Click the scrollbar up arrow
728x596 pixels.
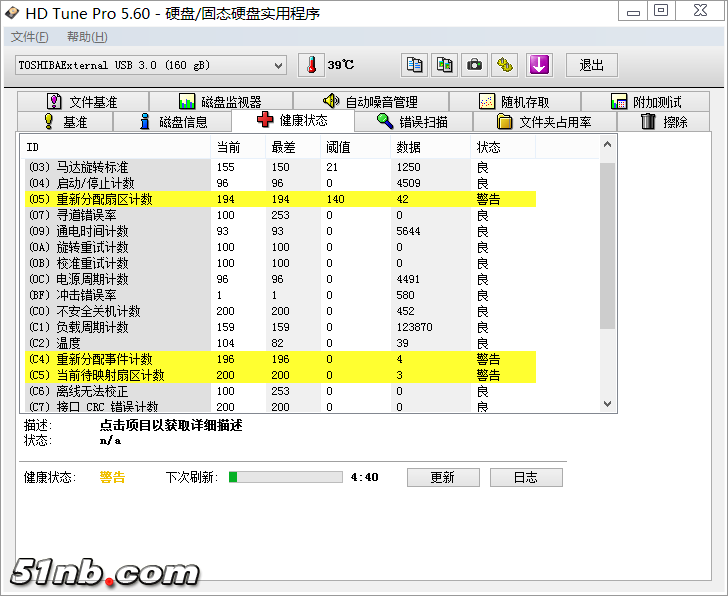[607, 144]
